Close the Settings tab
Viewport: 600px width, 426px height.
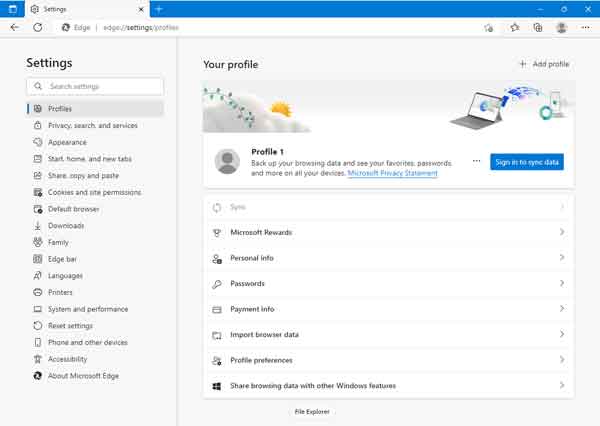pos(141,9)
